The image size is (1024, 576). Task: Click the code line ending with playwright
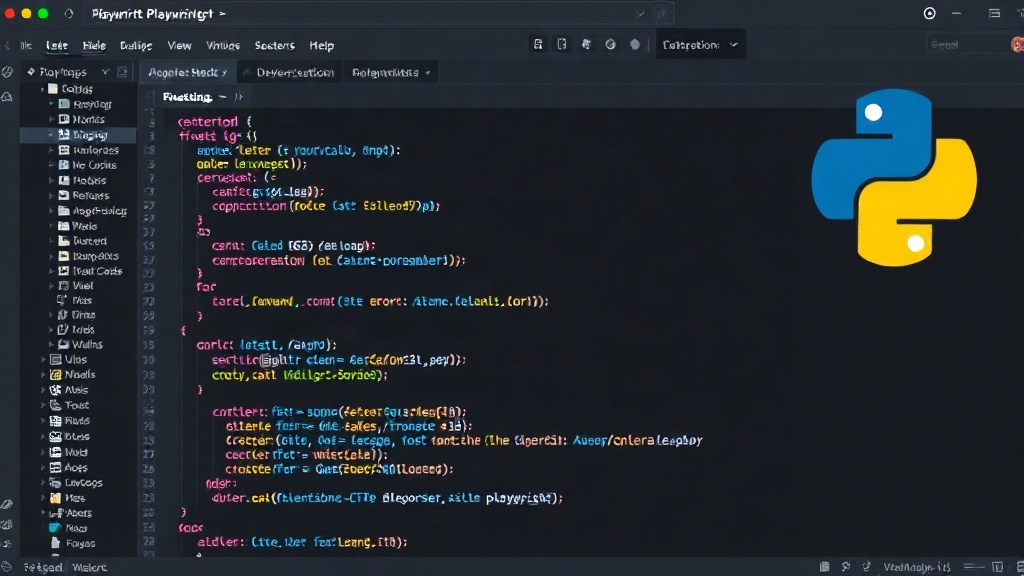pyautogui.click(x=387, y=498)
